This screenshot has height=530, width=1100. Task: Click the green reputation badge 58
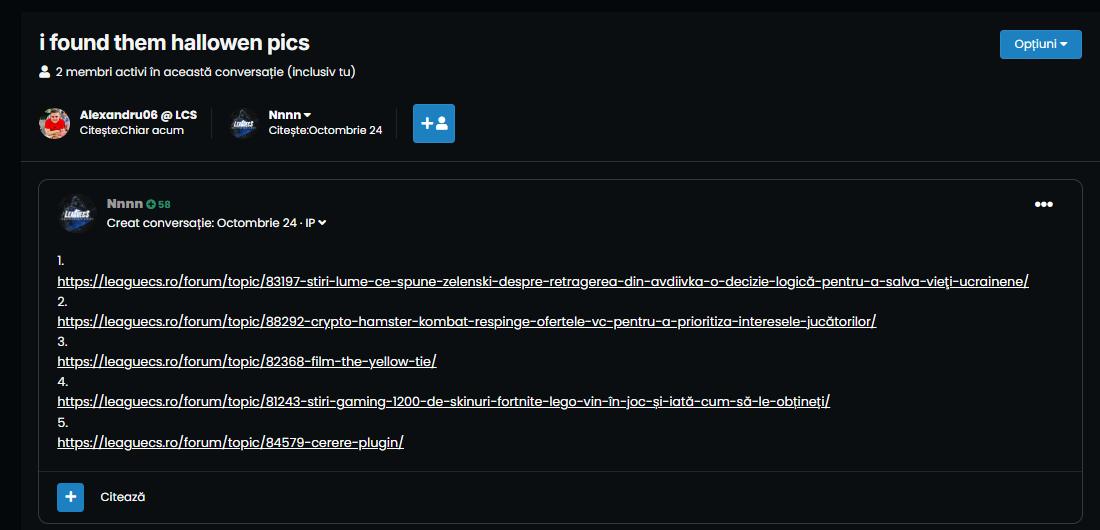159,204
